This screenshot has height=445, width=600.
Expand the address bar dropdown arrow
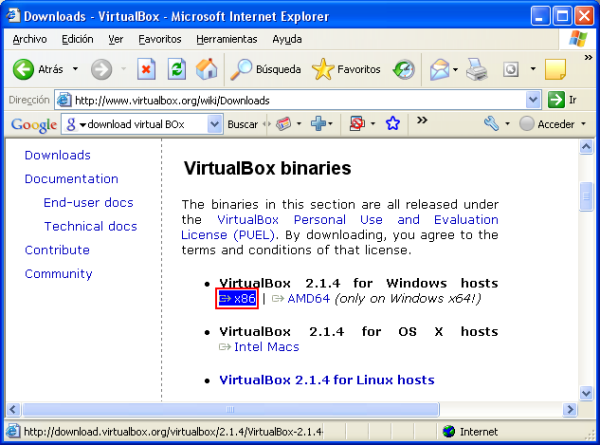pyautogui.click(x=533, y=100)
